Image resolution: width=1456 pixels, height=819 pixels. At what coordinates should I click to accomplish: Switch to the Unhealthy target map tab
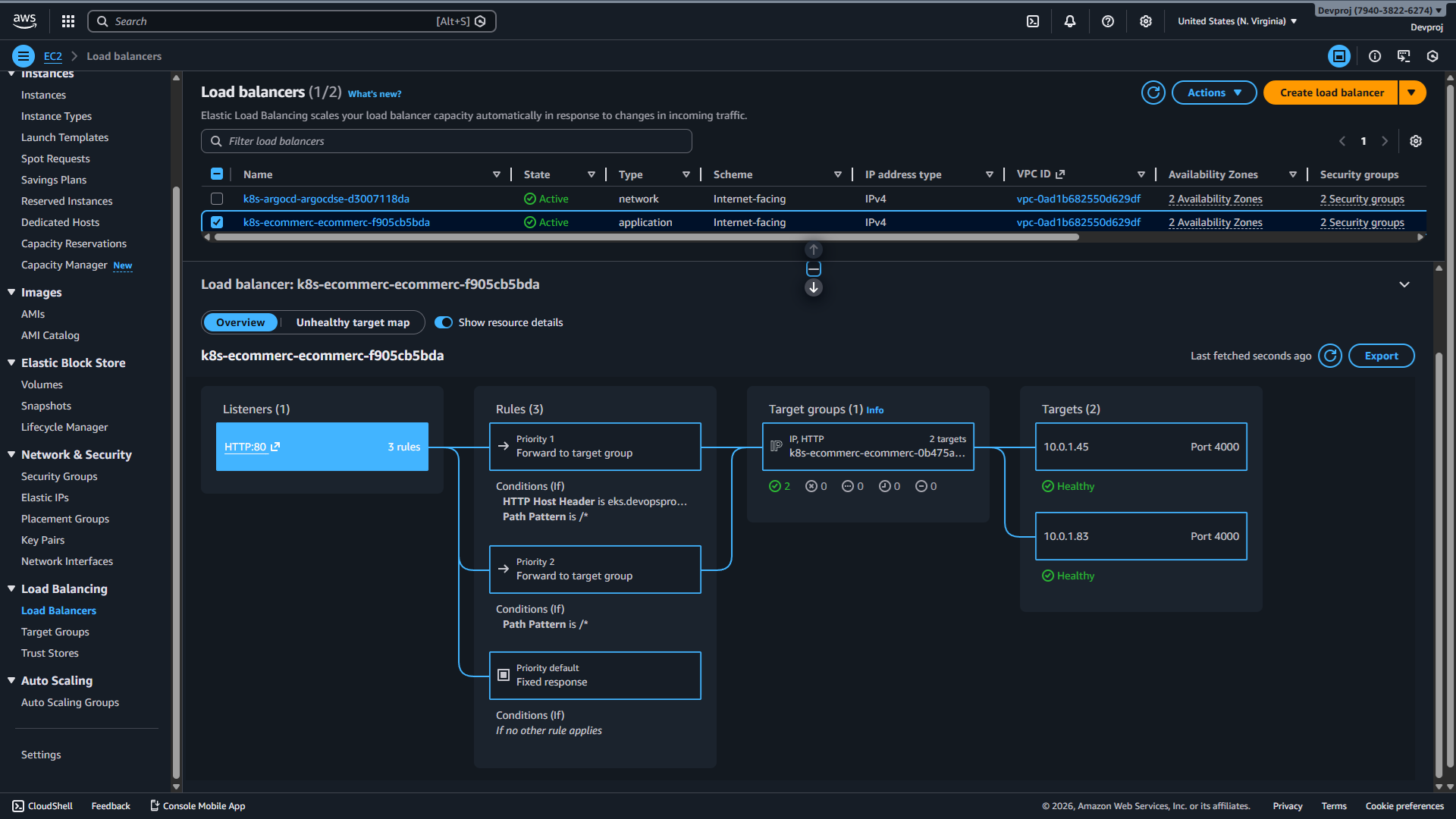coord(353,322)
